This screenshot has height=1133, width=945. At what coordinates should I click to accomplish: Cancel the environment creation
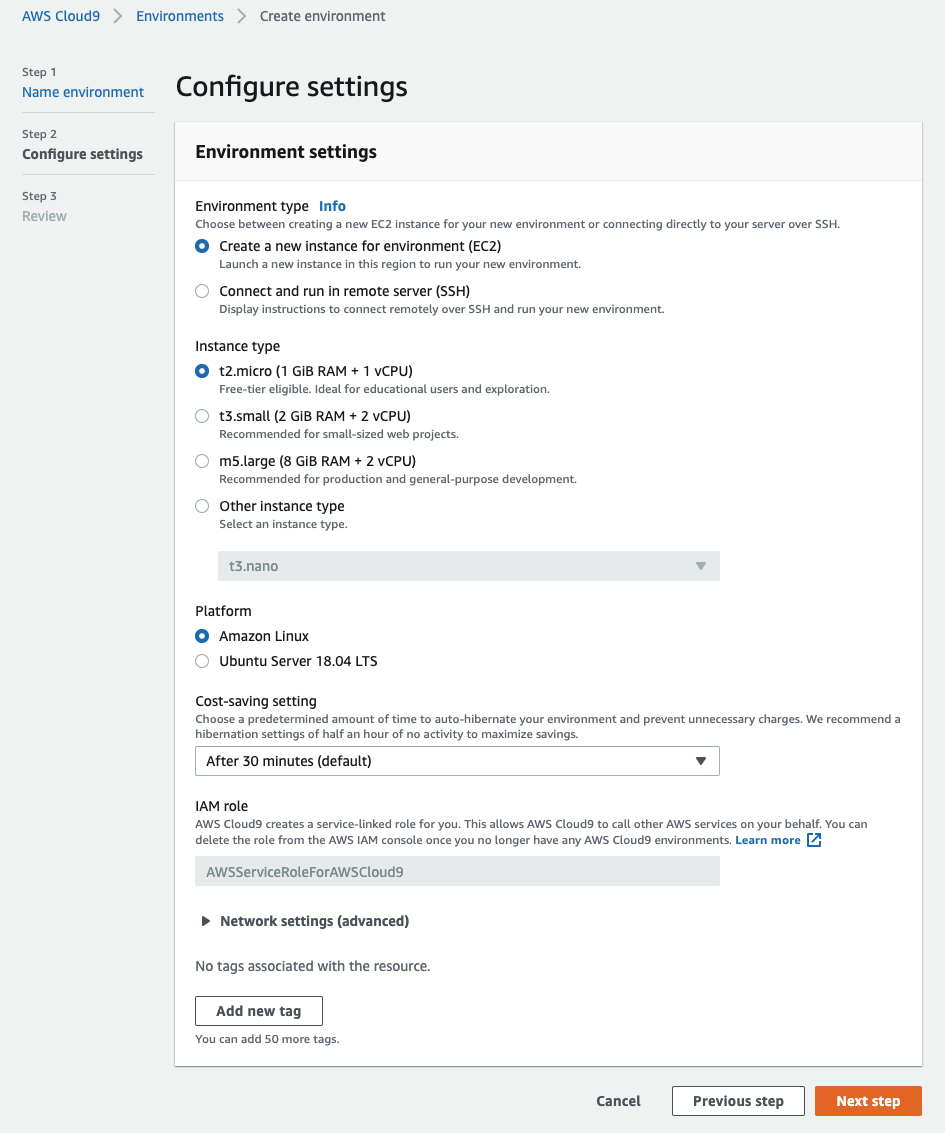pyautogui.click(x=618, y=1101)
